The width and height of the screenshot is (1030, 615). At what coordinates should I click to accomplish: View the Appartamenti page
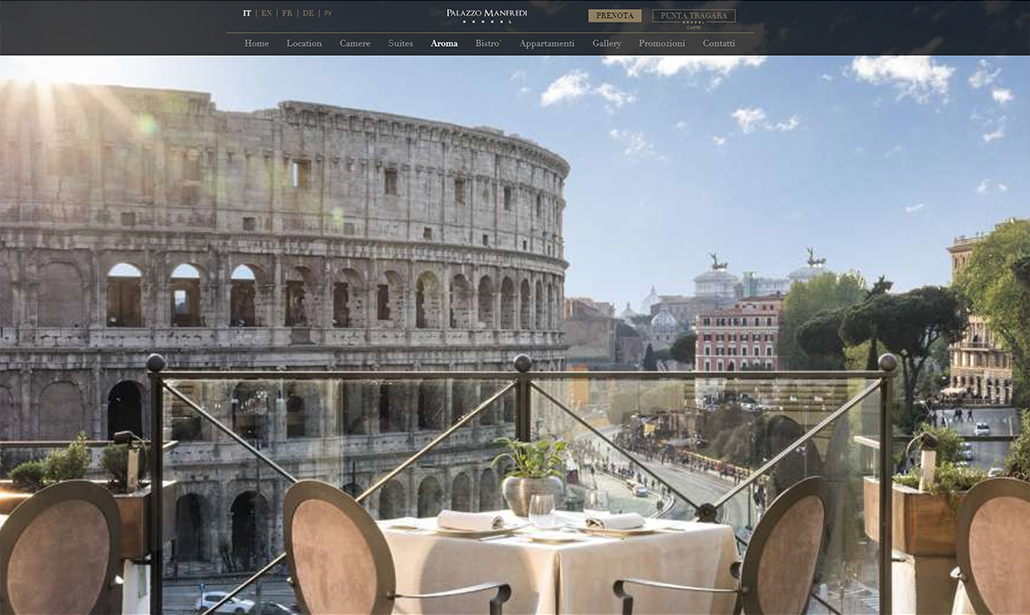point(546,44)
